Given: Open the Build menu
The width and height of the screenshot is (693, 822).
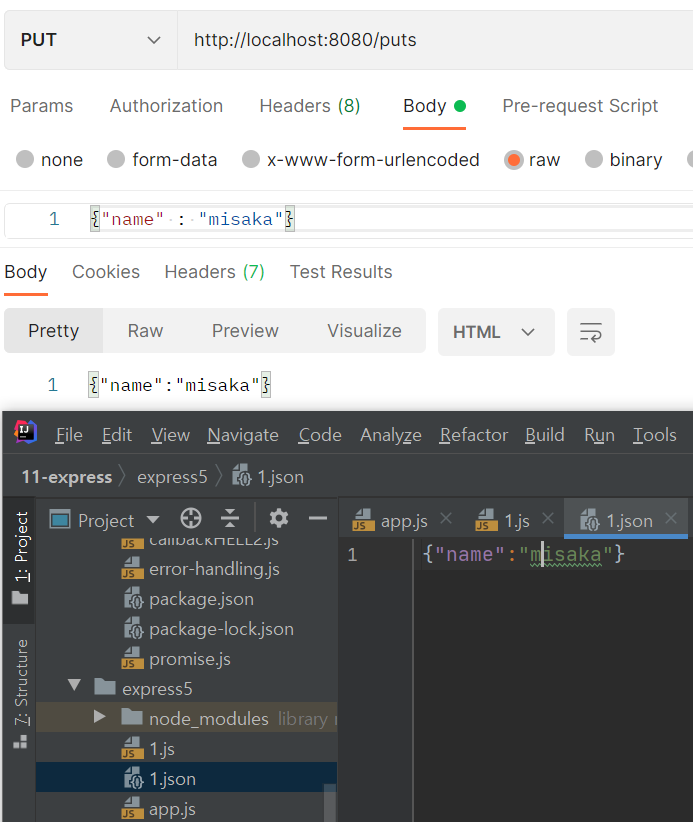Looking at the screenshot, I should [545, 435].
